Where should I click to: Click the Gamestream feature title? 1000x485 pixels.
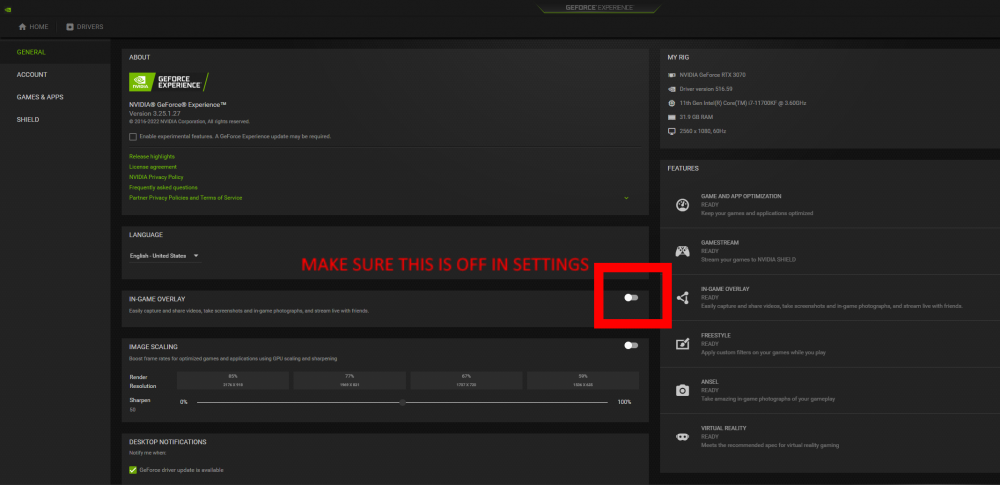[720, 242]
